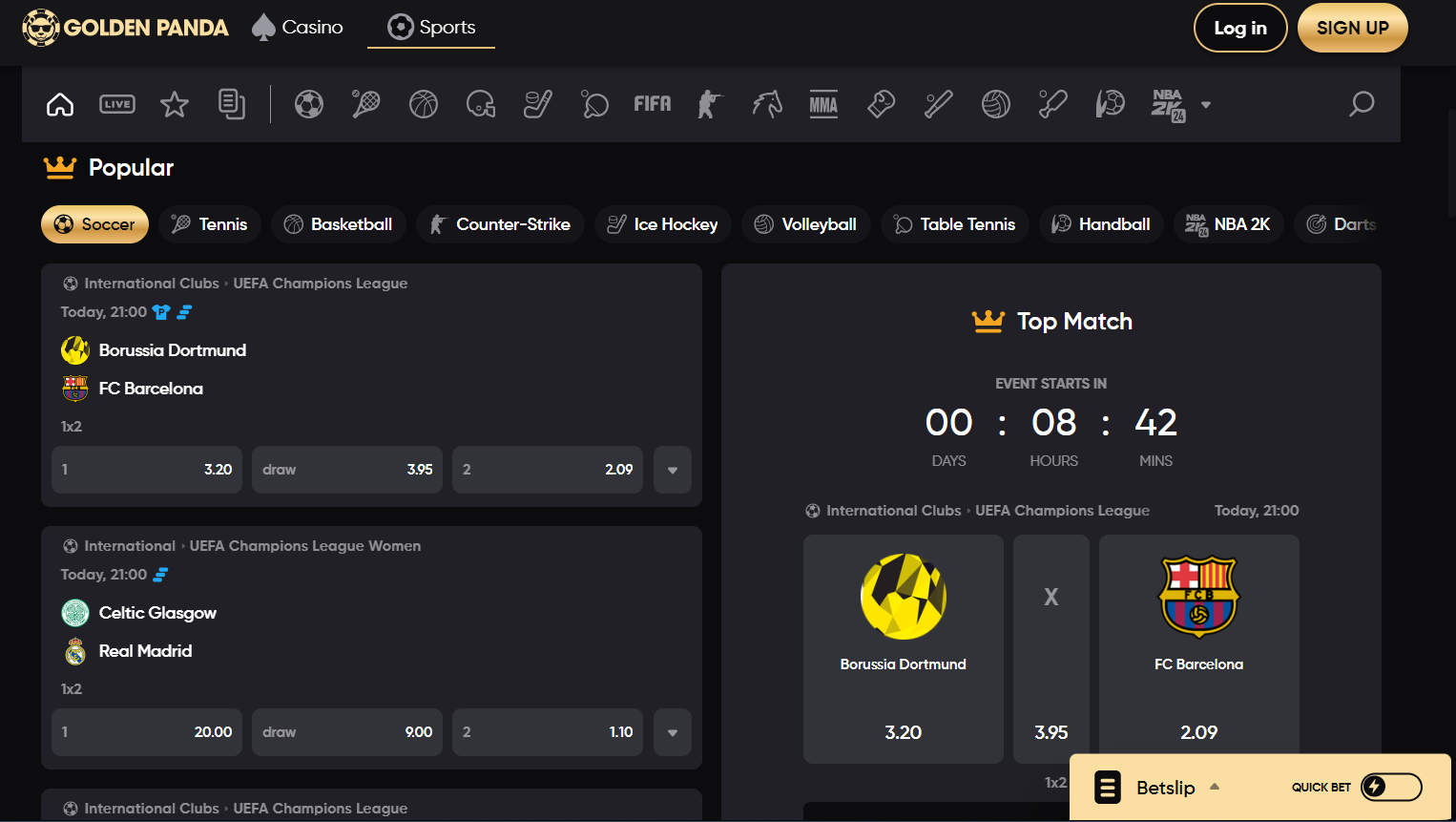Expand more markets for Dortmund vs Barcelona
Viewport: 1456px width, 822px height.
(673, 470)
